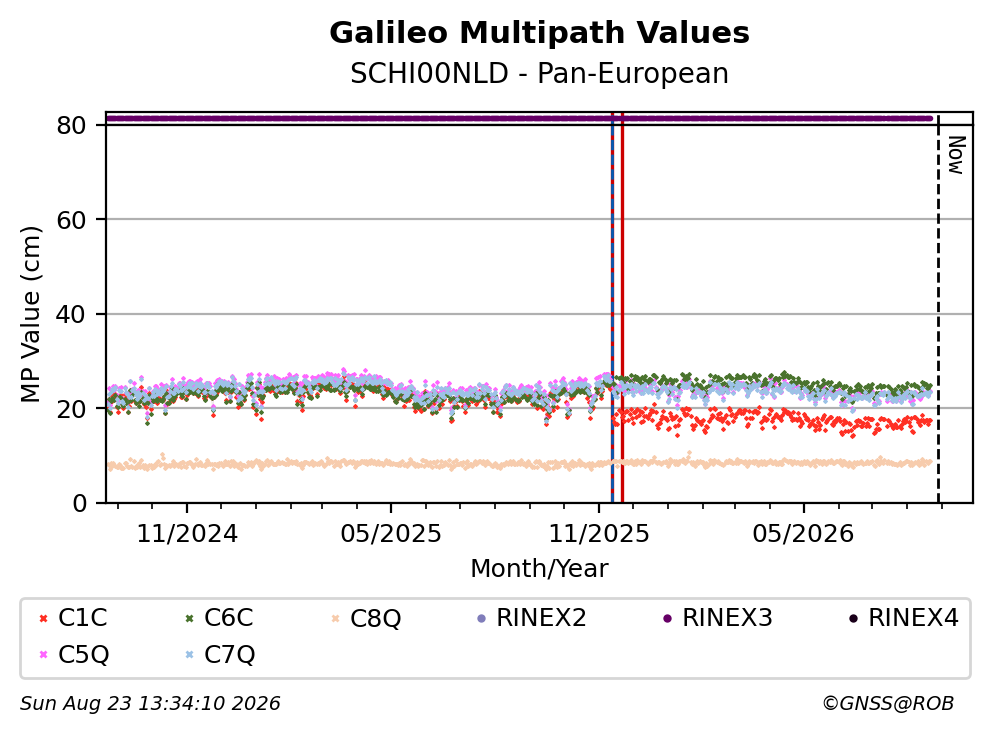Click the C1C red legend marker
Screen dimensions: 993x734
(x=43, y=618)
